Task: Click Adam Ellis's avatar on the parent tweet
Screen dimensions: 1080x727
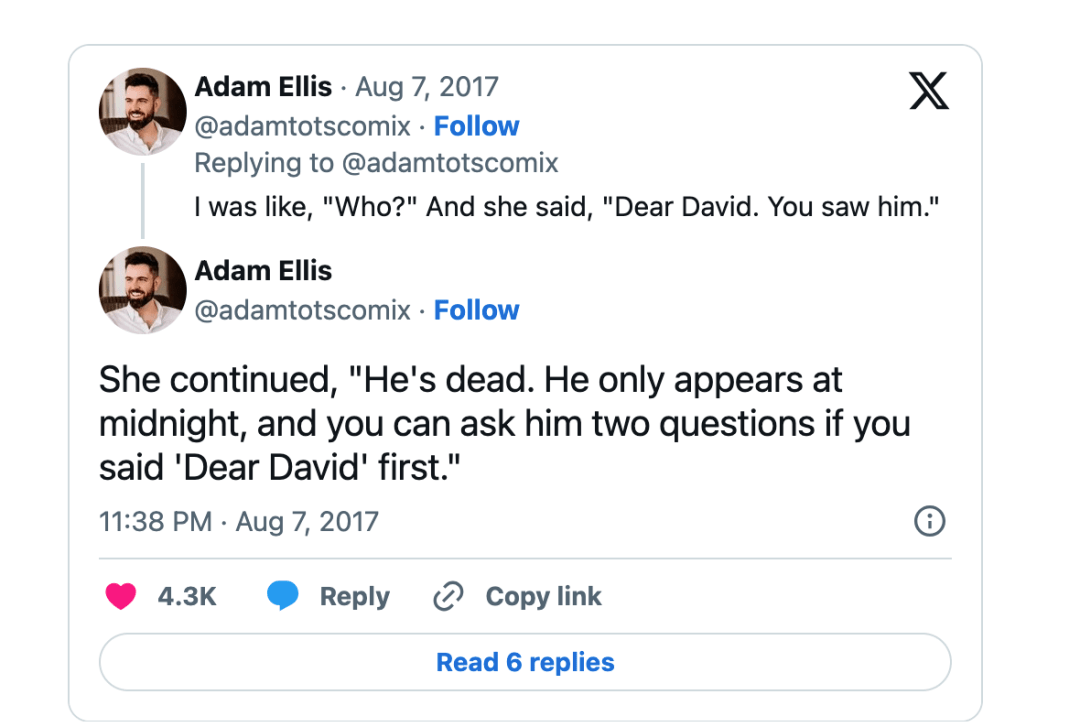Action: pos(143,111)
